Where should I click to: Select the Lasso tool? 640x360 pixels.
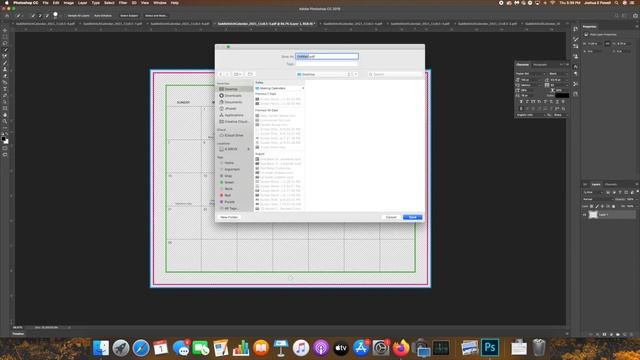pos(5,43)
